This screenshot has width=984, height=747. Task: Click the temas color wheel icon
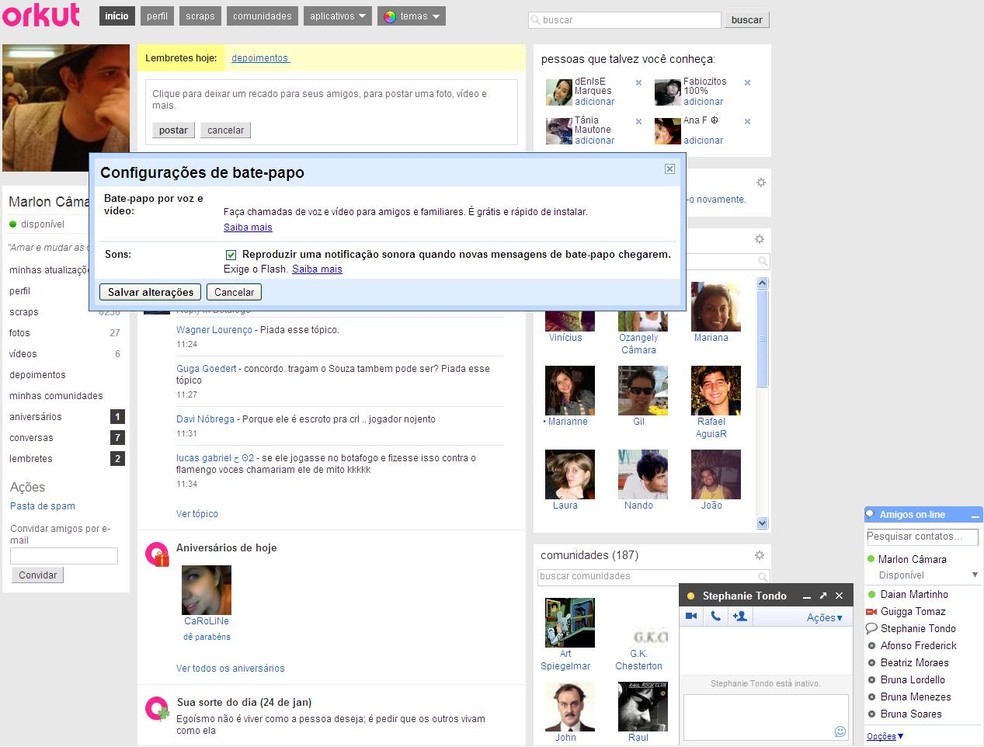pos(390,16)
